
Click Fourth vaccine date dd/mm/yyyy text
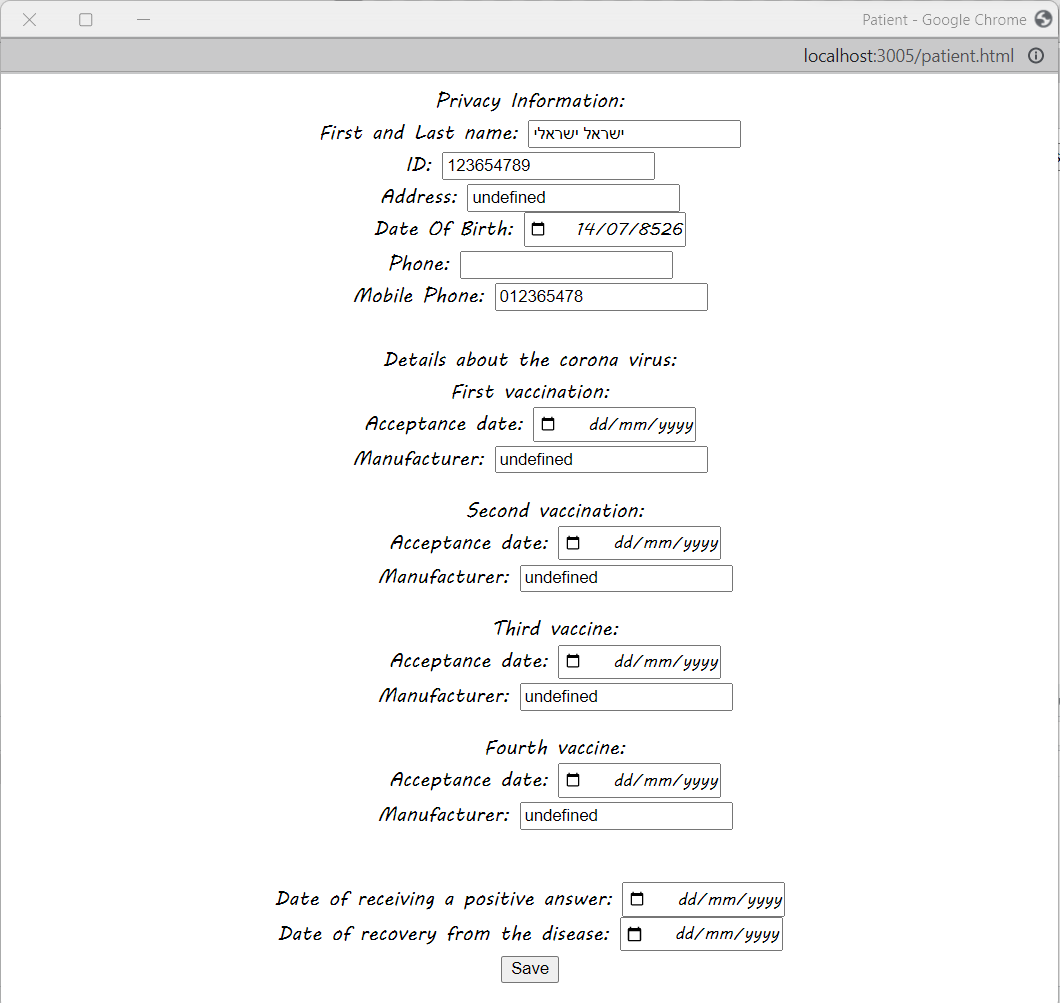coord(666,781)
